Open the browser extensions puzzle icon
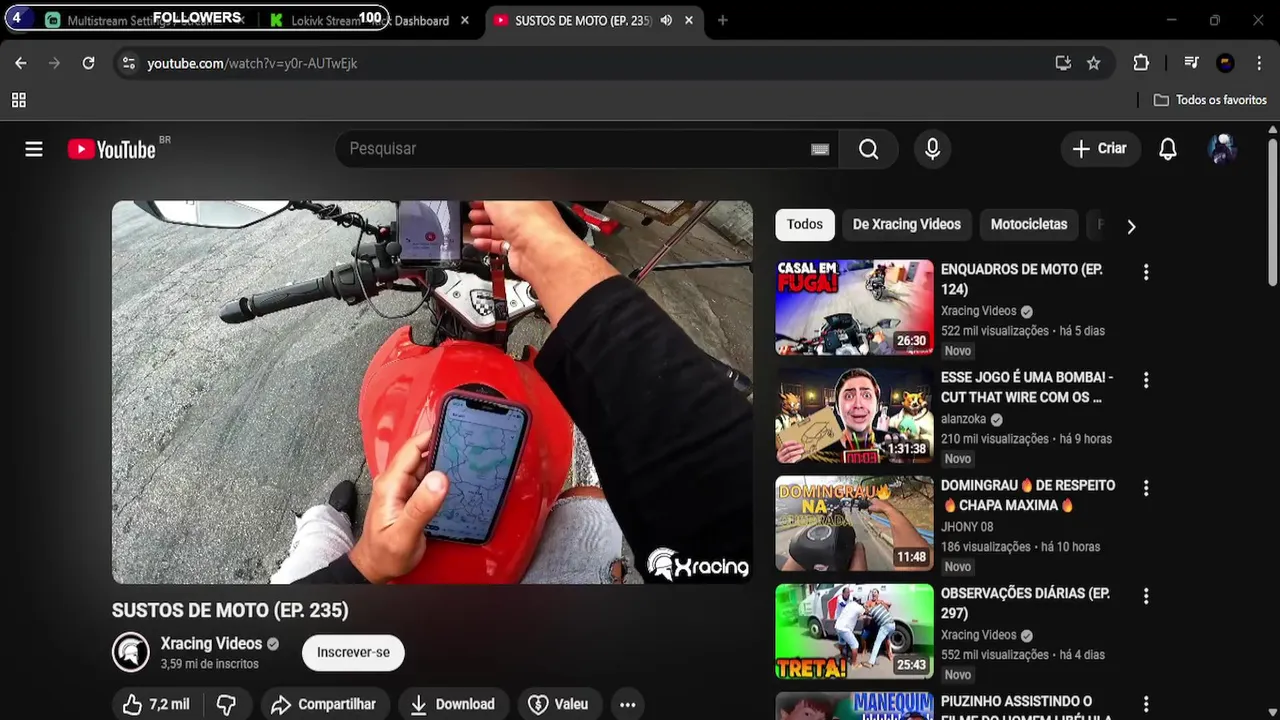Viewport: 1280px width, 720px height. 1141,63
